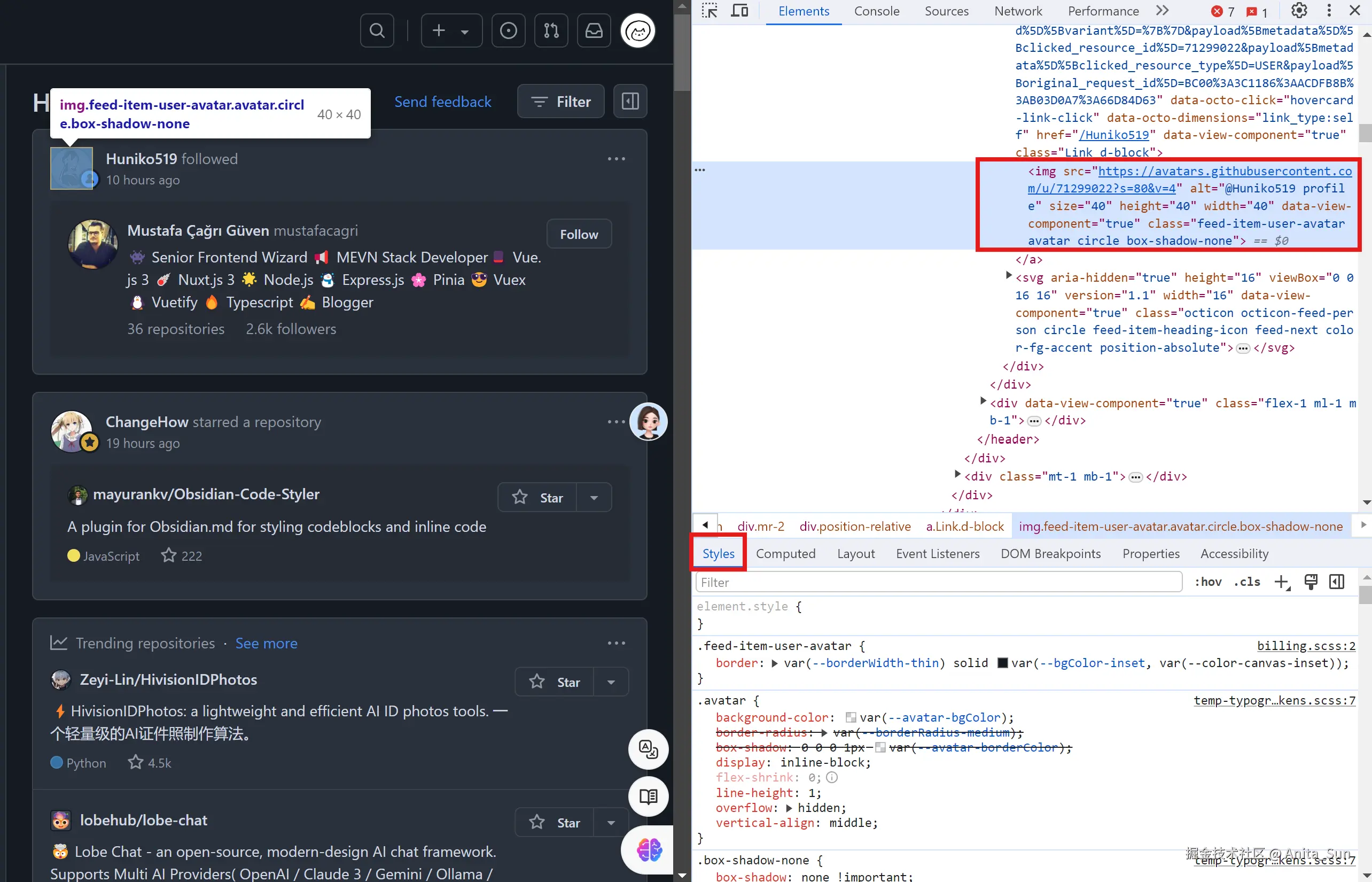Image resolution: width=1372 pixels, height=882 pixels.
Task: Expand the svg octicon element node
Action: 1009,276
